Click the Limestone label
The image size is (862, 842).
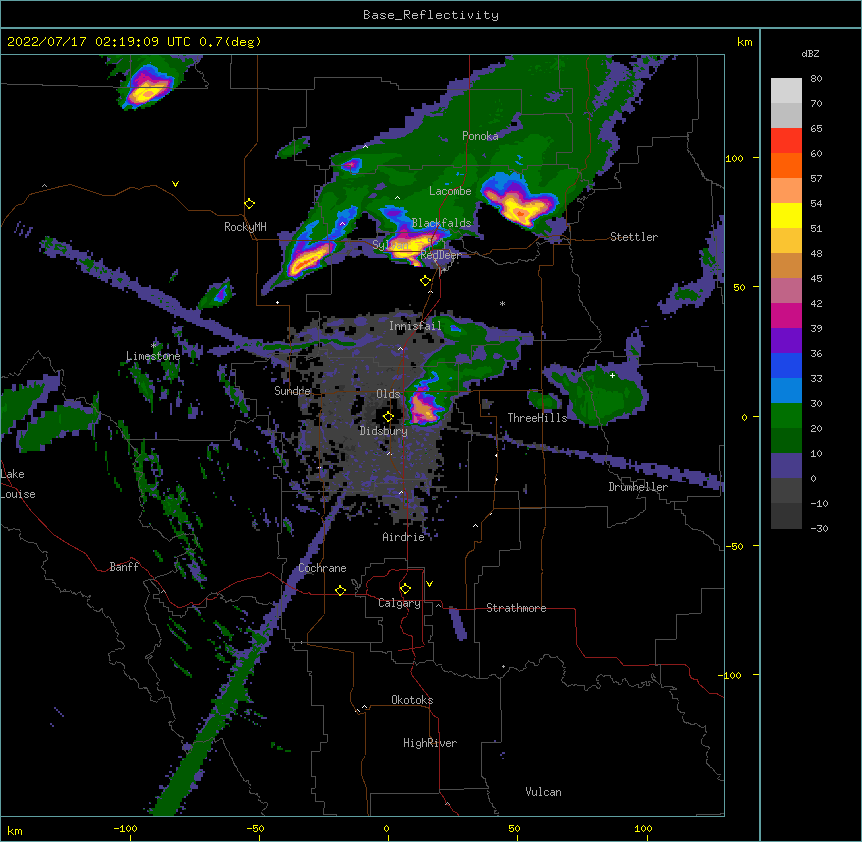click(x=153, y=356)
